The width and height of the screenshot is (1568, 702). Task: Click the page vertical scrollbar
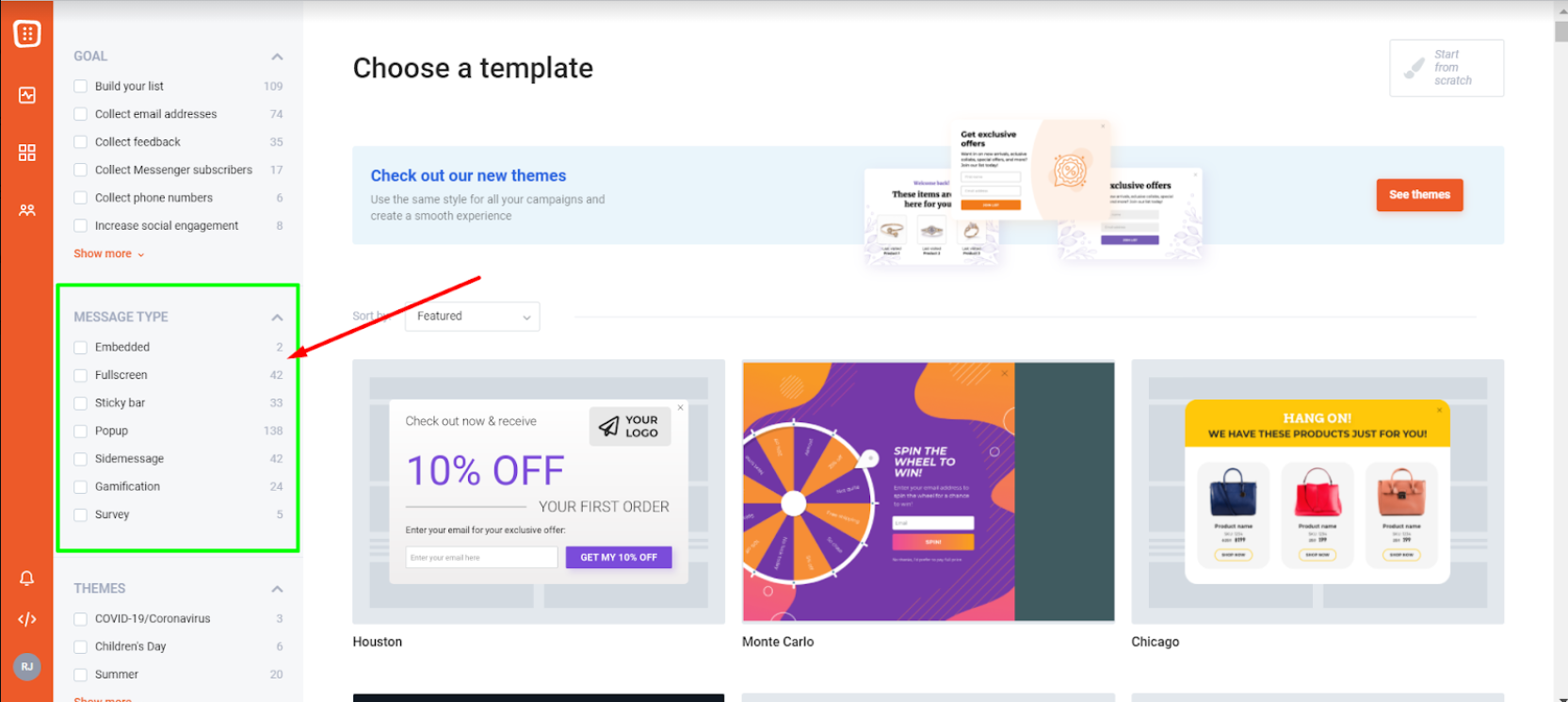[1560, 351]
